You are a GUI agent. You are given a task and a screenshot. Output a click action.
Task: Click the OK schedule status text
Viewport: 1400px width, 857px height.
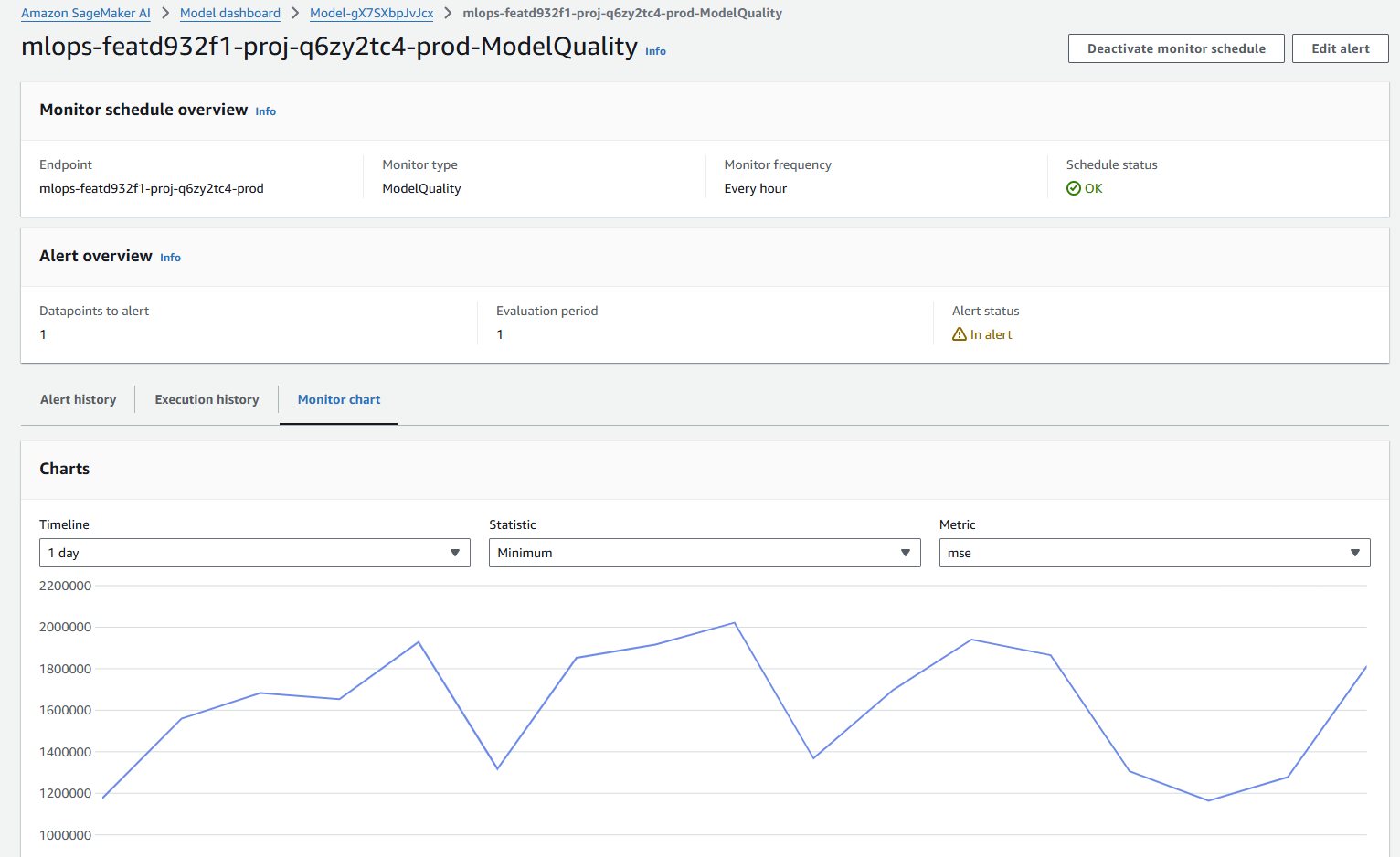tap(1094, 188)
